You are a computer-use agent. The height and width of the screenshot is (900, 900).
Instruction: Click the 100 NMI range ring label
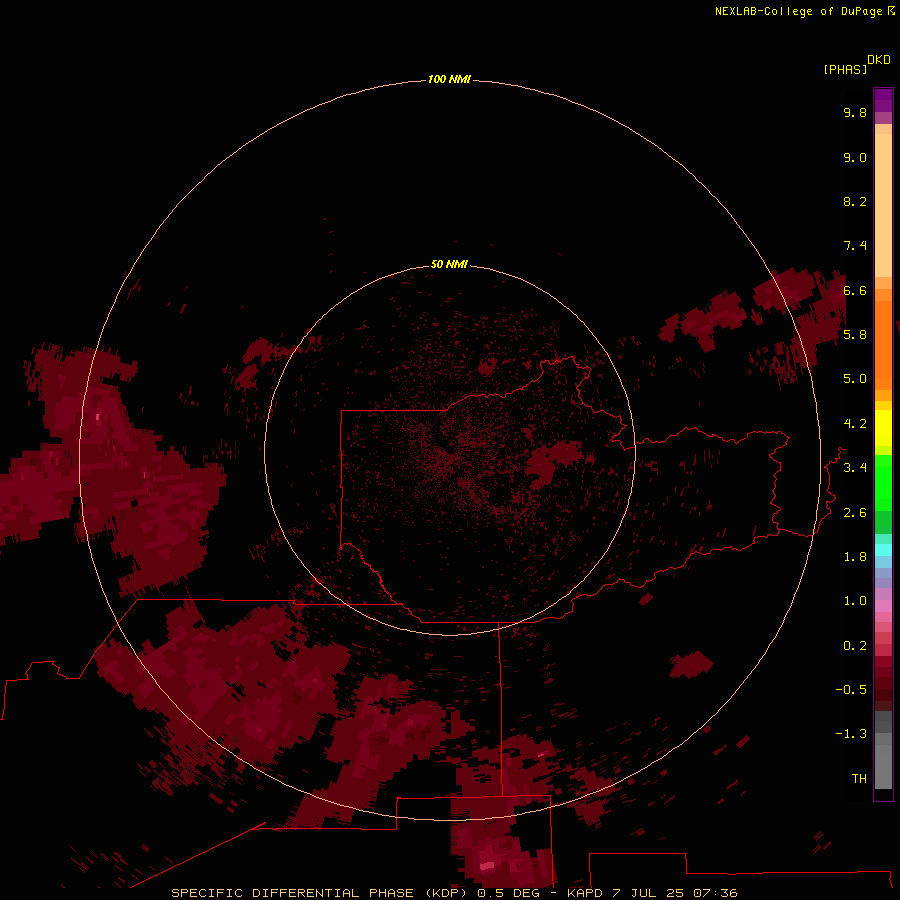click(x=449, y=79)
